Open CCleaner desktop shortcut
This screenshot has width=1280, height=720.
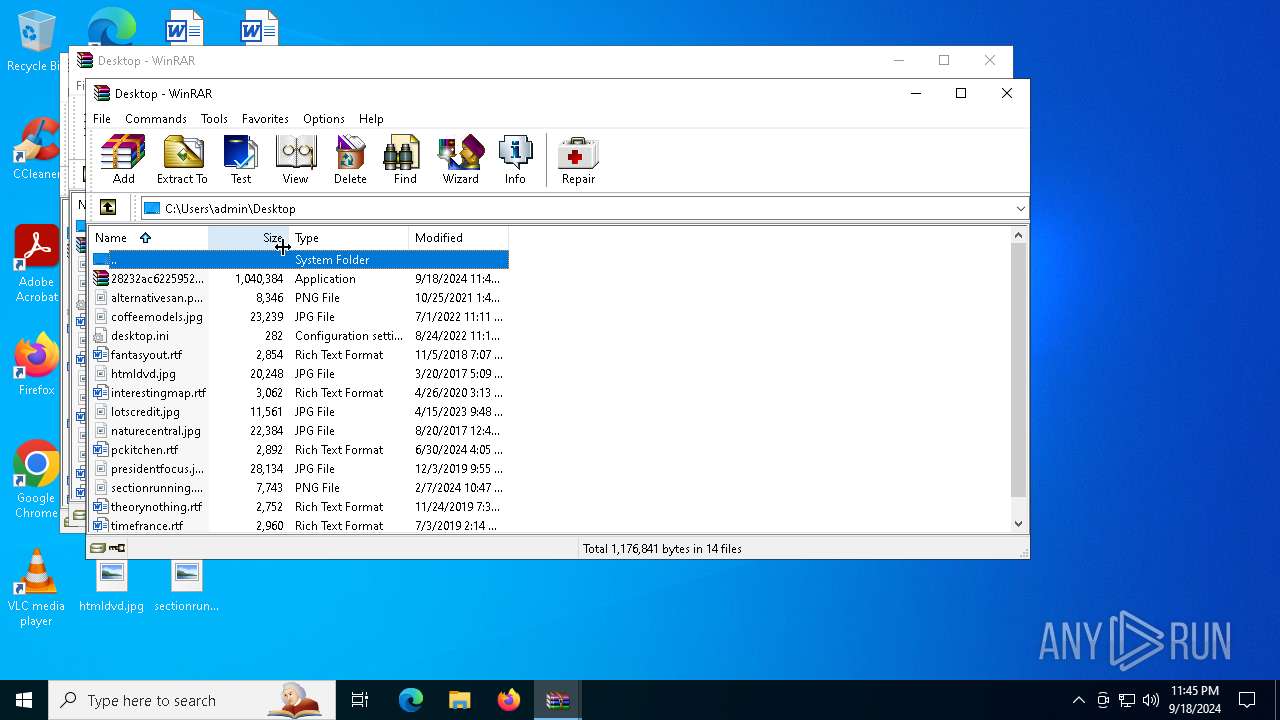[36, 150]
